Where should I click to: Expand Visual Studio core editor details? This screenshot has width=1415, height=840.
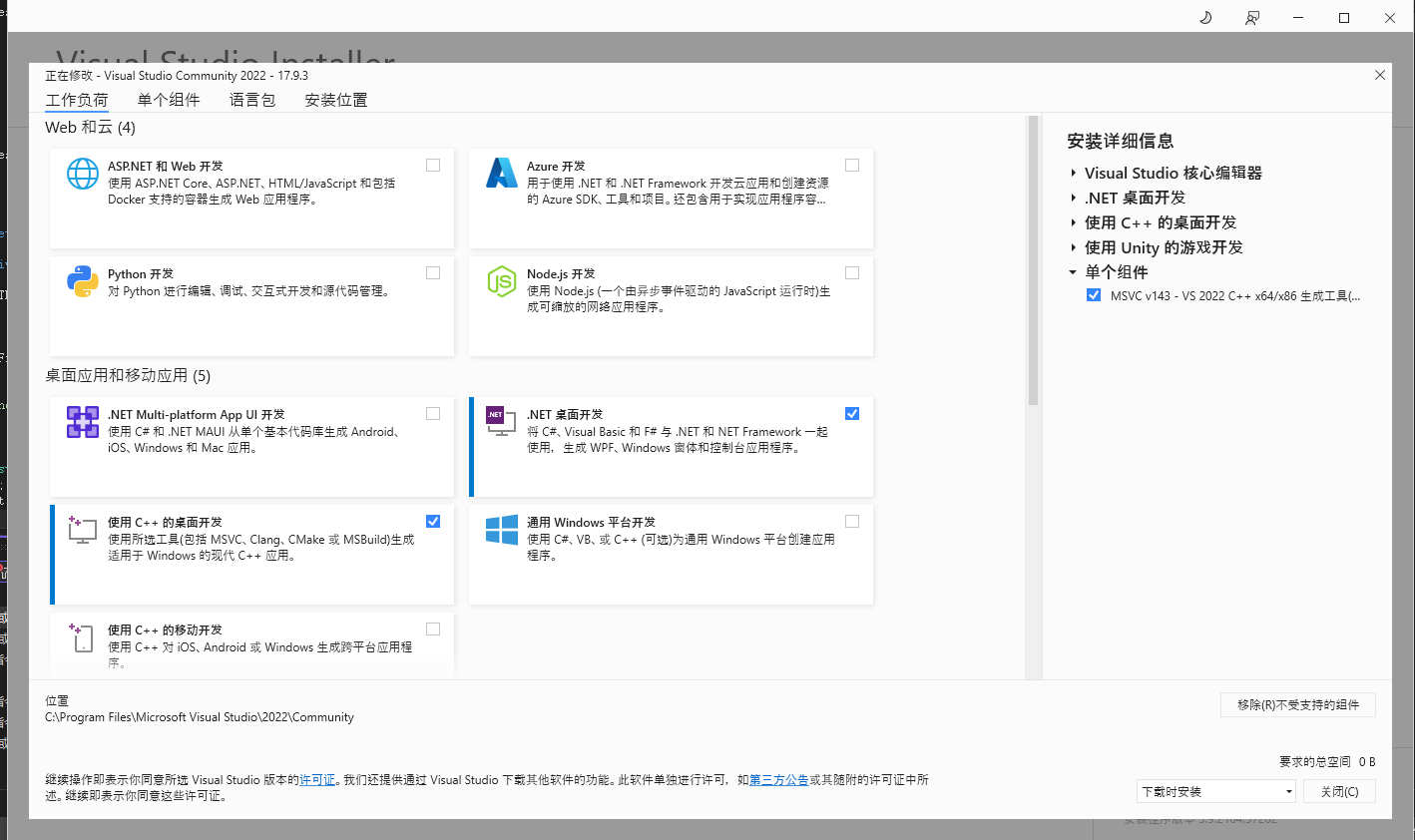pyautogui.click(x=1073, y=173)
